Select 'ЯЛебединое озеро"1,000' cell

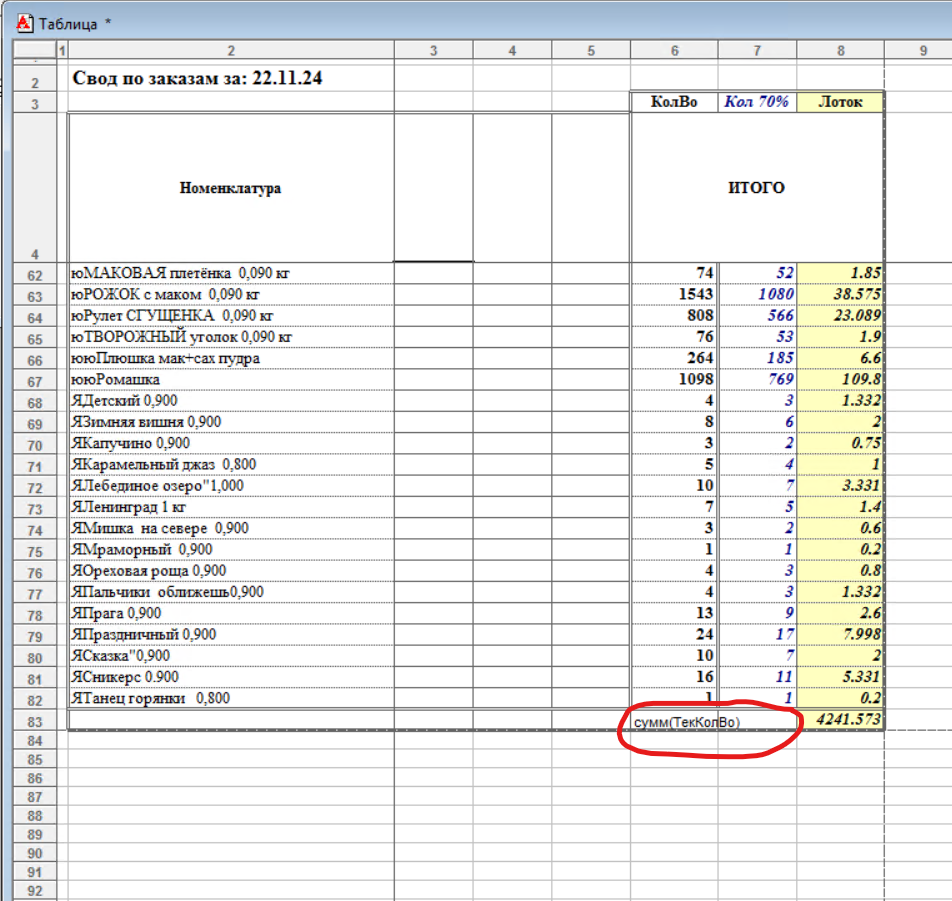(x=231, y=486)
